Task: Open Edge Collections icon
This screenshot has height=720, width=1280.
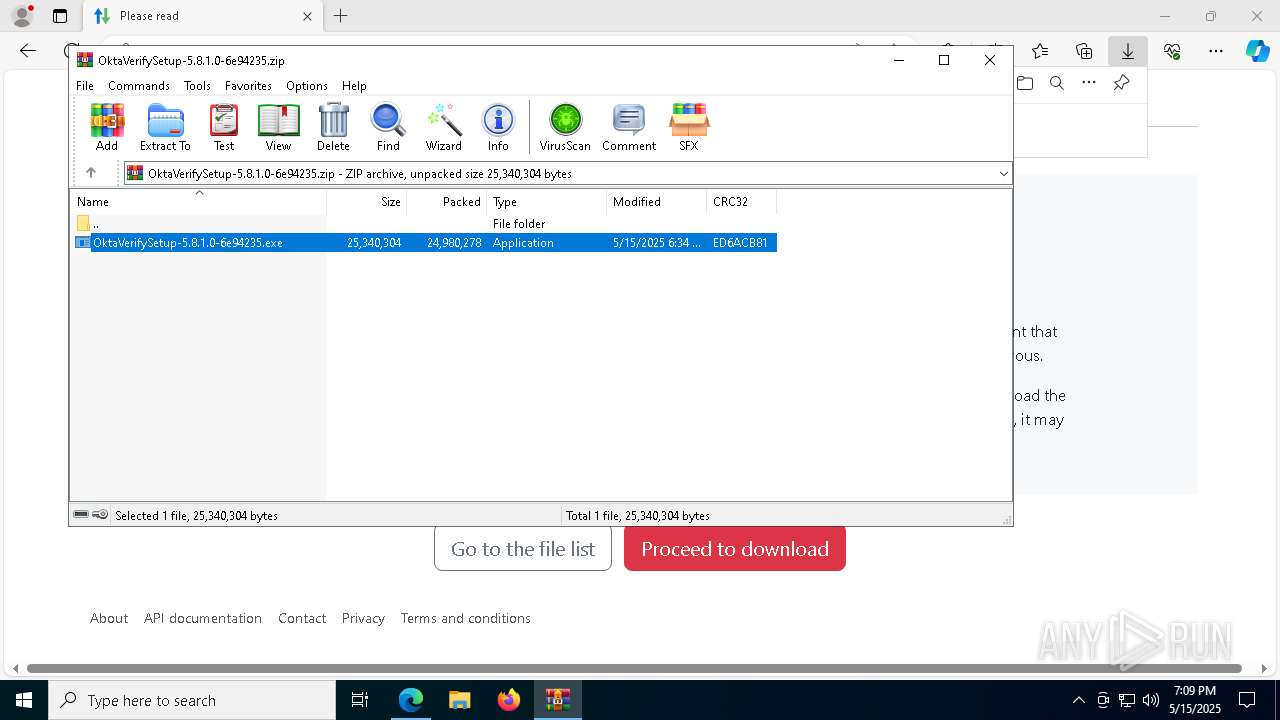Action: [1084, 51]
